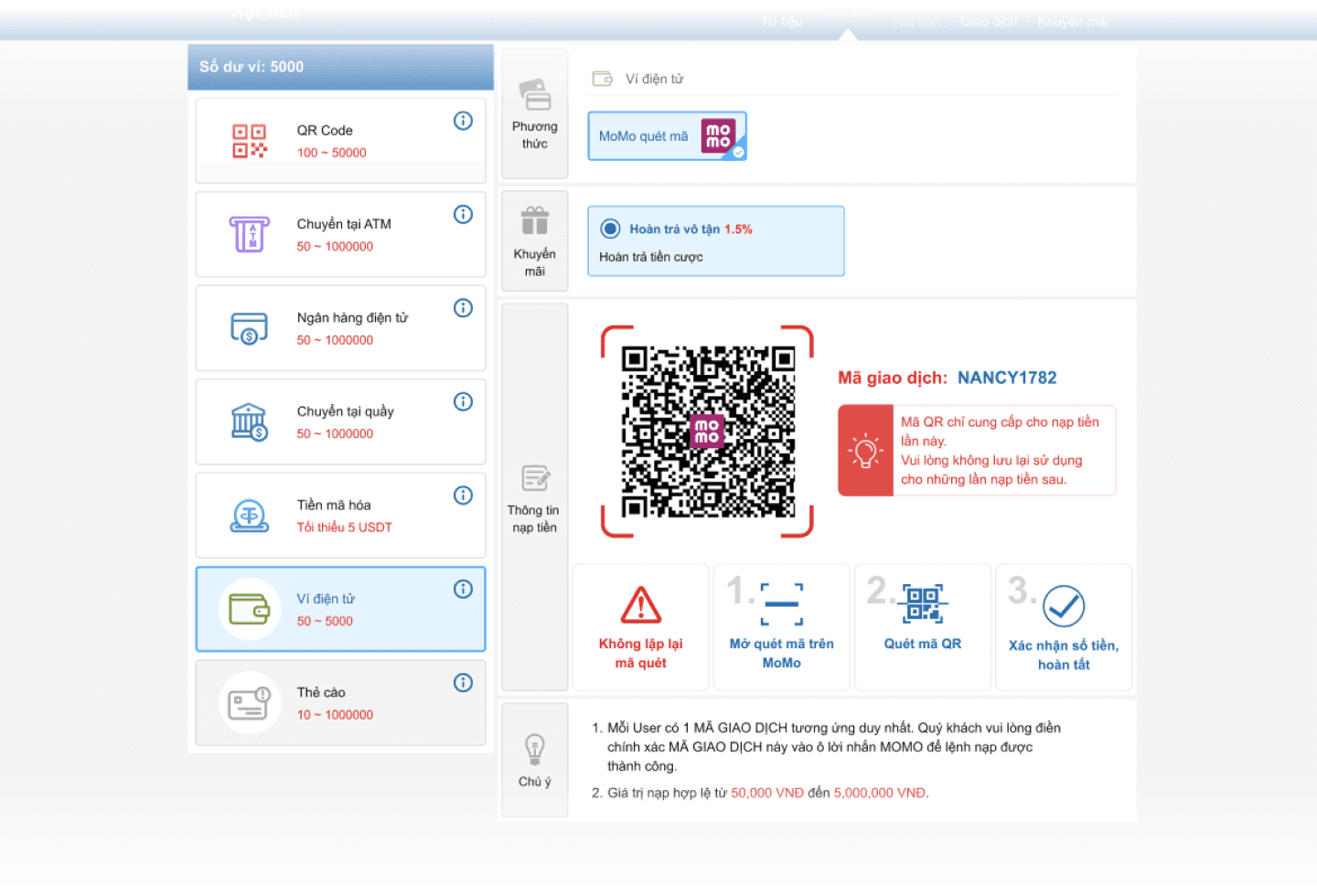The width and height of the screenshot is (1317, 896).
Task: Select Hoàn trả vô tận 1.5% radio
Action: [x=610, y=229]
